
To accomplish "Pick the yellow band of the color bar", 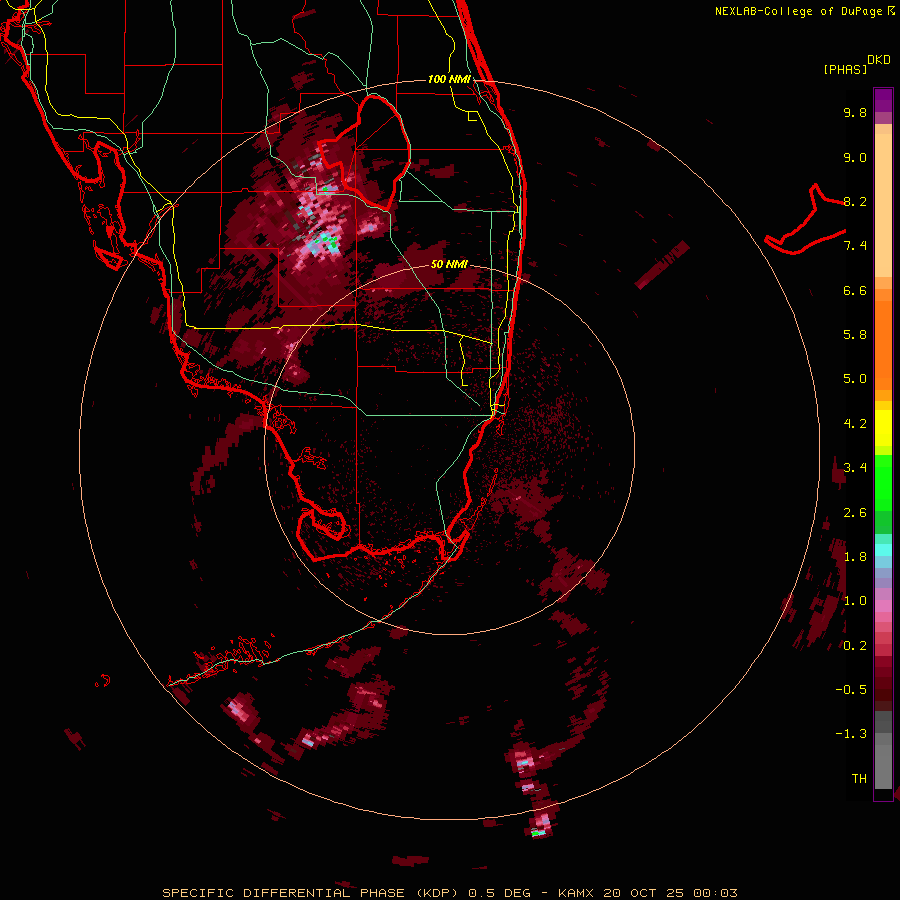I will pyautogui.click(x=883, y=428).
